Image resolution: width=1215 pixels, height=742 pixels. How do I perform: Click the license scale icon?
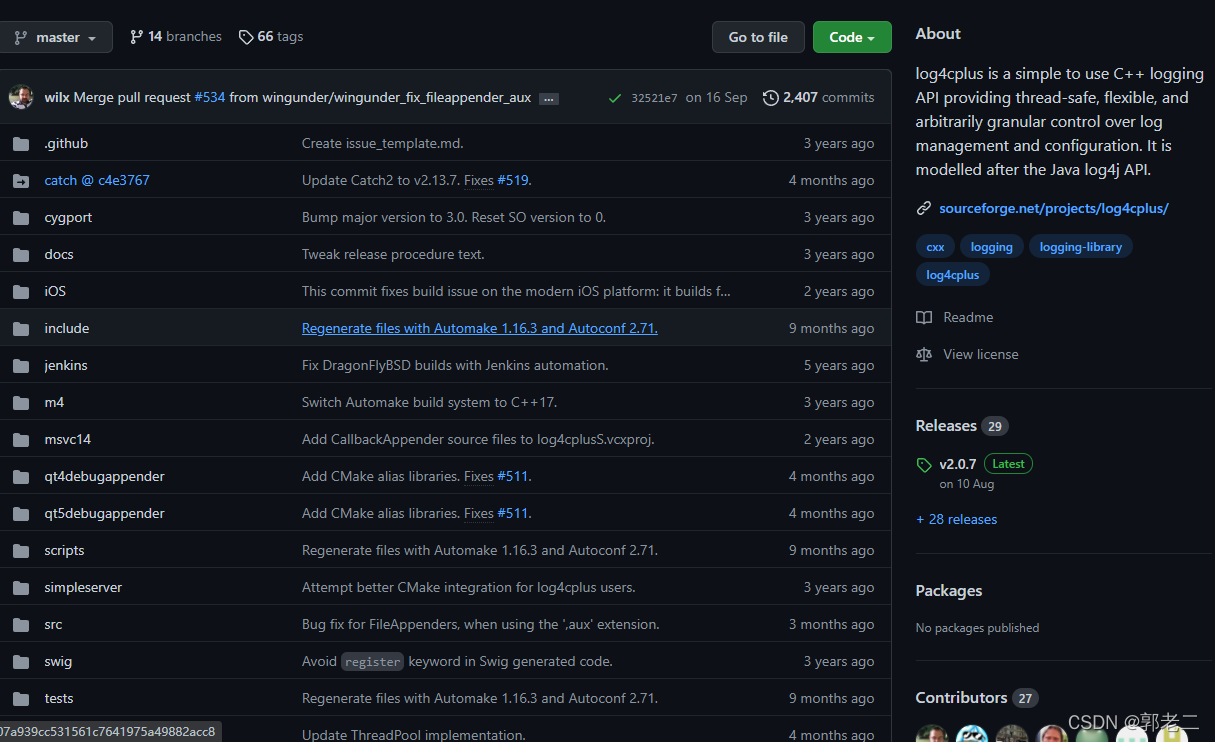coord(924,355)
